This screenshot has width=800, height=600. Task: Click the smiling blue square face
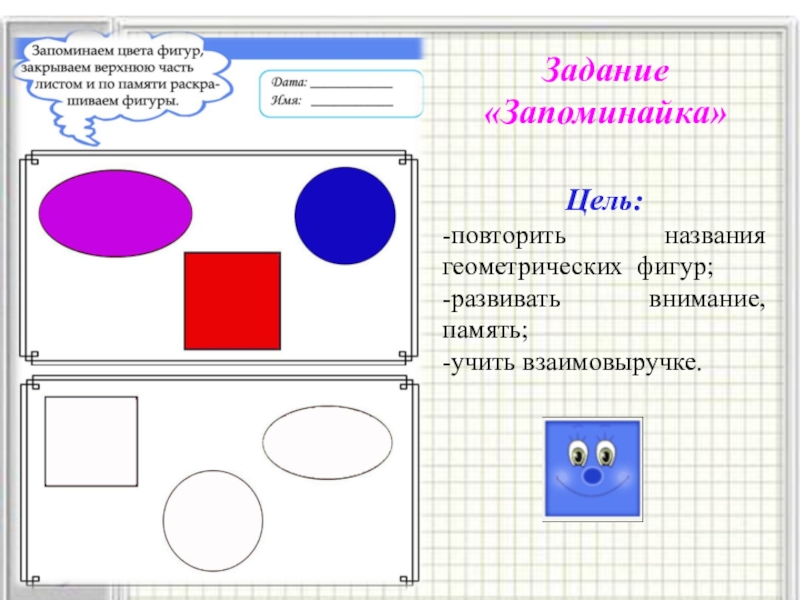[x=593, y=469]
